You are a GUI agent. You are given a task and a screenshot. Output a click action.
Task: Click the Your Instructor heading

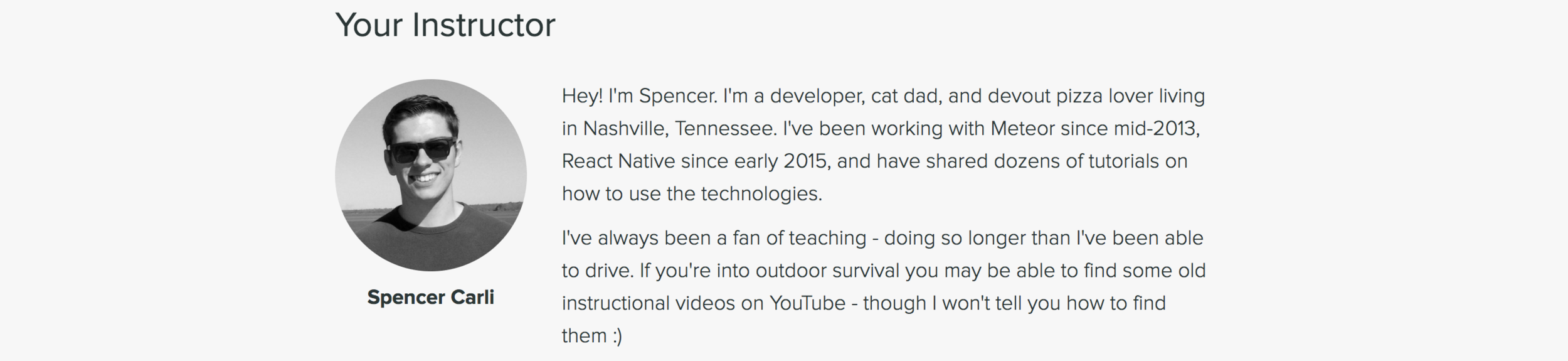point(445,25)
